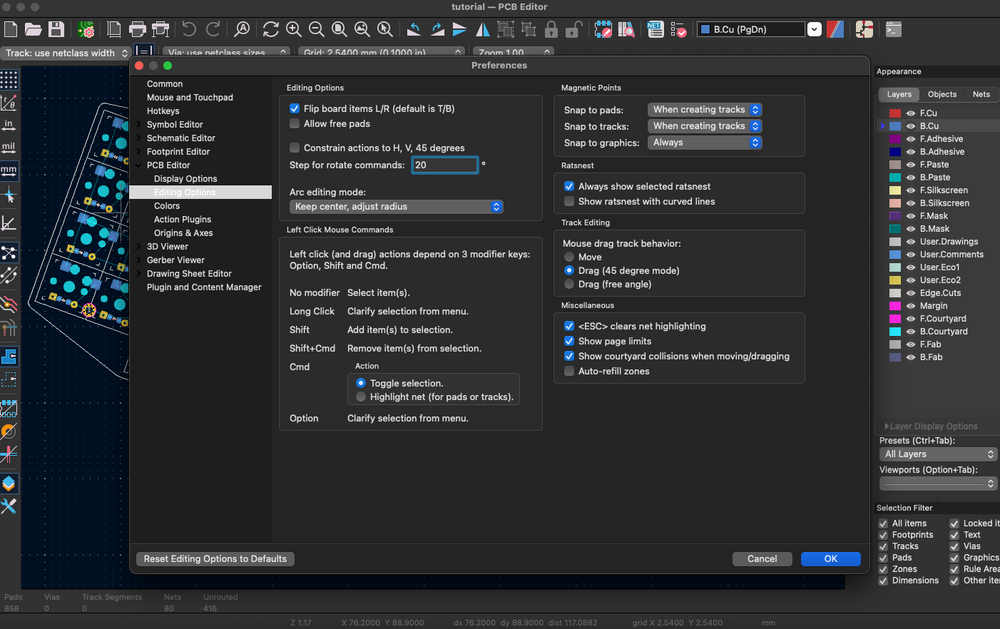Select Drag (free angle) track behavior

click(569, 283)
